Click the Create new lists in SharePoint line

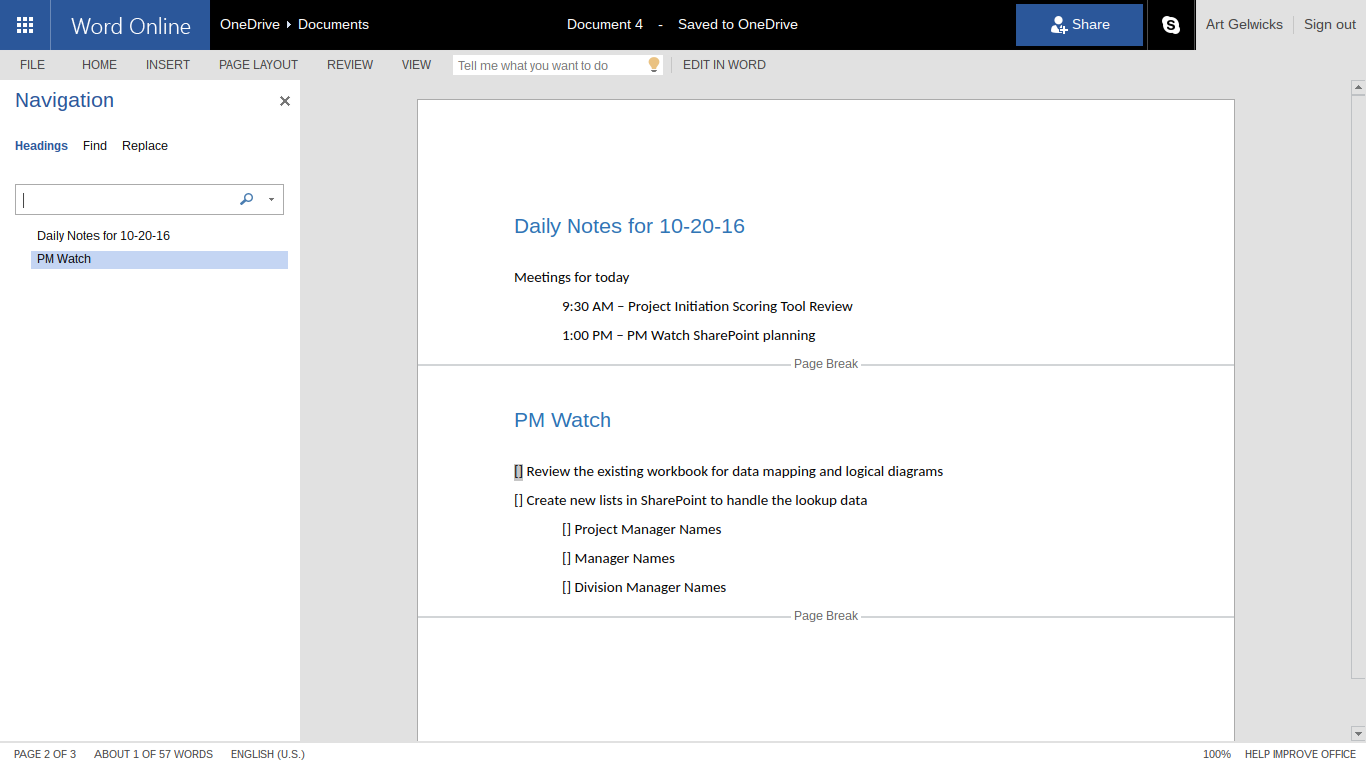pos(690,501)
